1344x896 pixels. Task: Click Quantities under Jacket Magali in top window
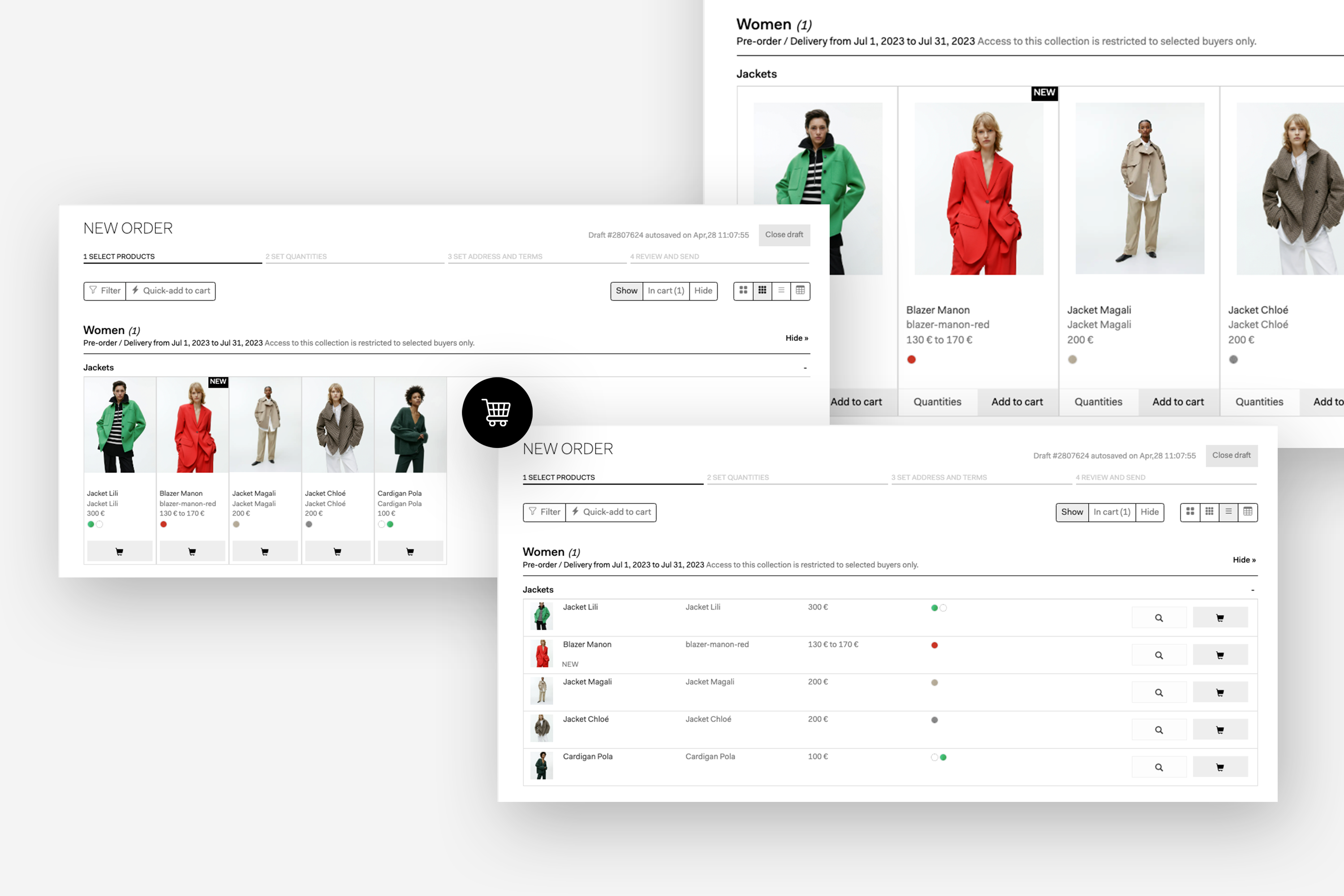pos(1098,402)
